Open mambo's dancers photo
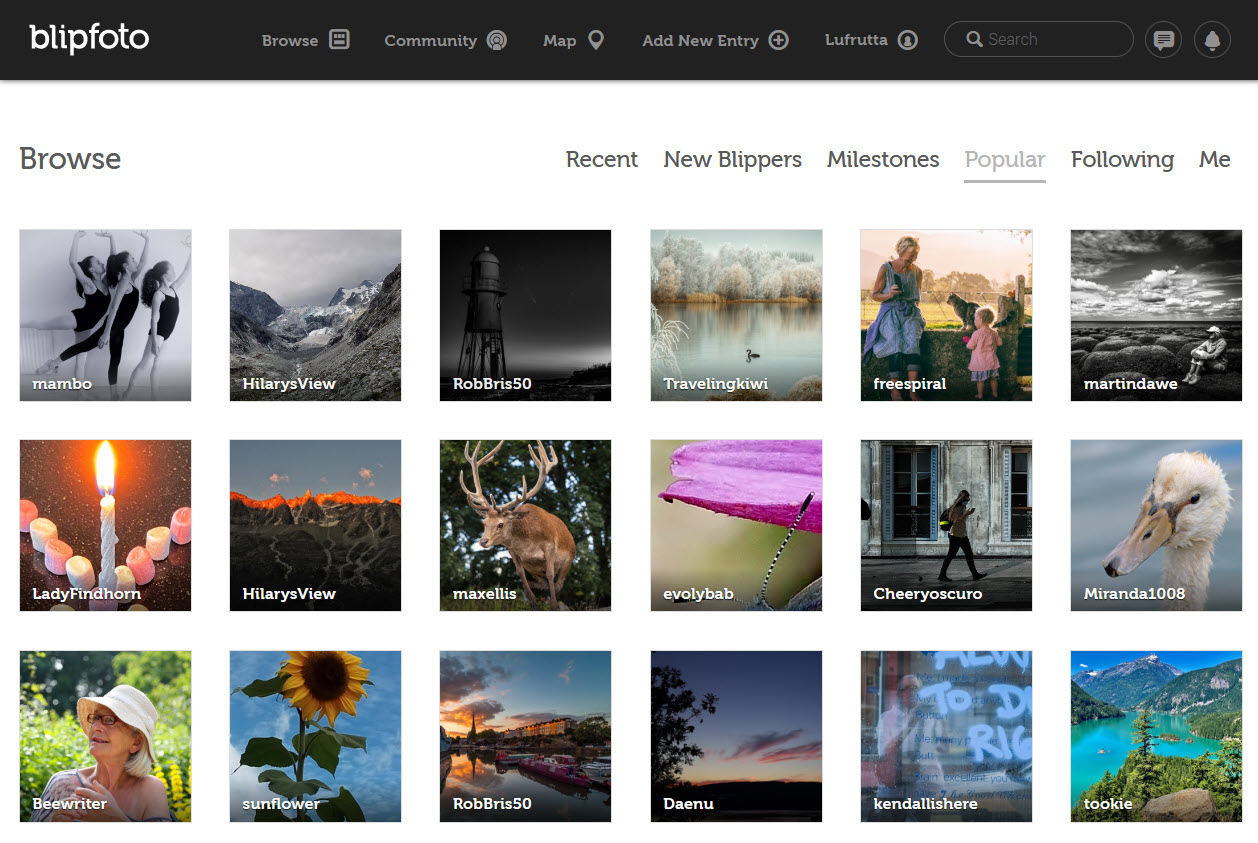 tap(105, 315)
